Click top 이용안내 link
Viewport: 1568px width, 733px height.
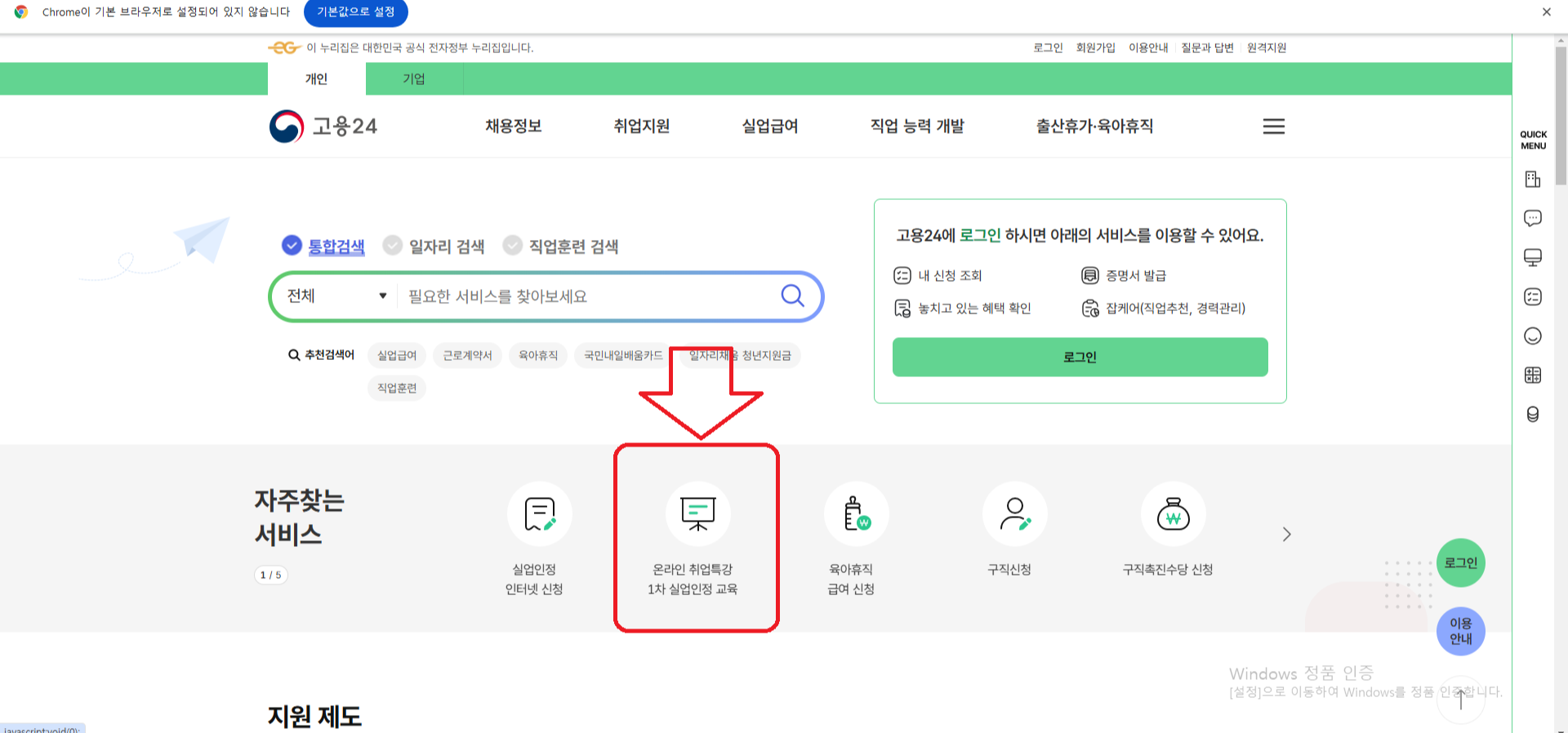[x=1148, y=47]
